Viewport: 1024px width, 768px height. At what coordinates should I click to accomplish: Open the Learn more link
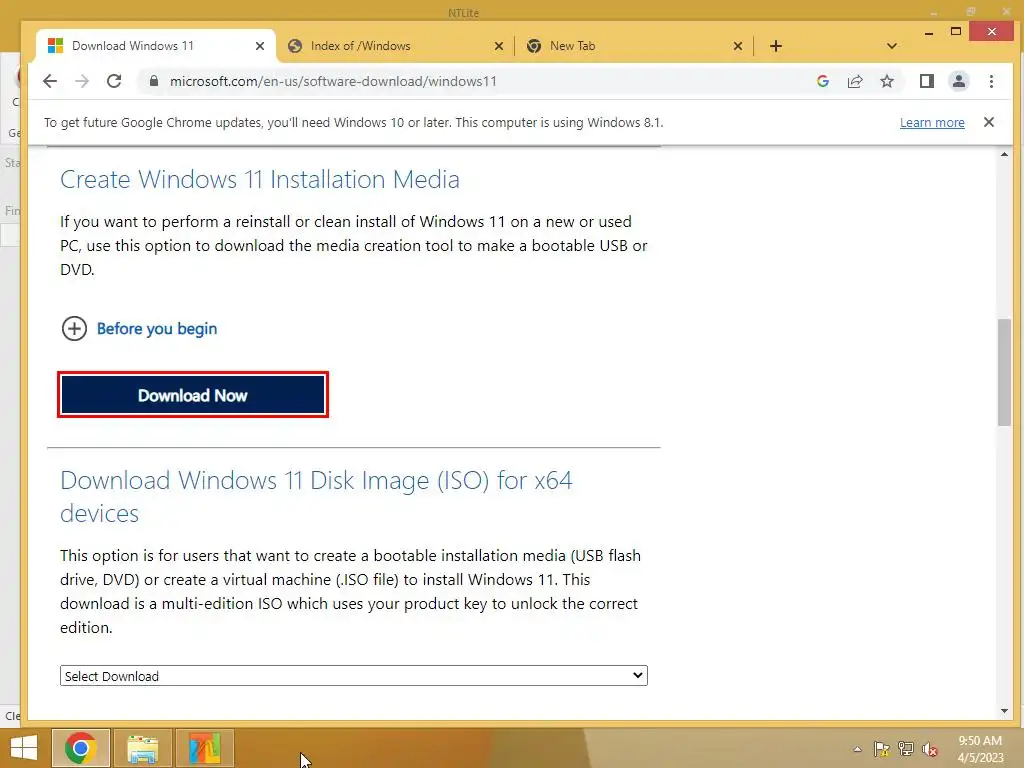[x=932, y=123]
